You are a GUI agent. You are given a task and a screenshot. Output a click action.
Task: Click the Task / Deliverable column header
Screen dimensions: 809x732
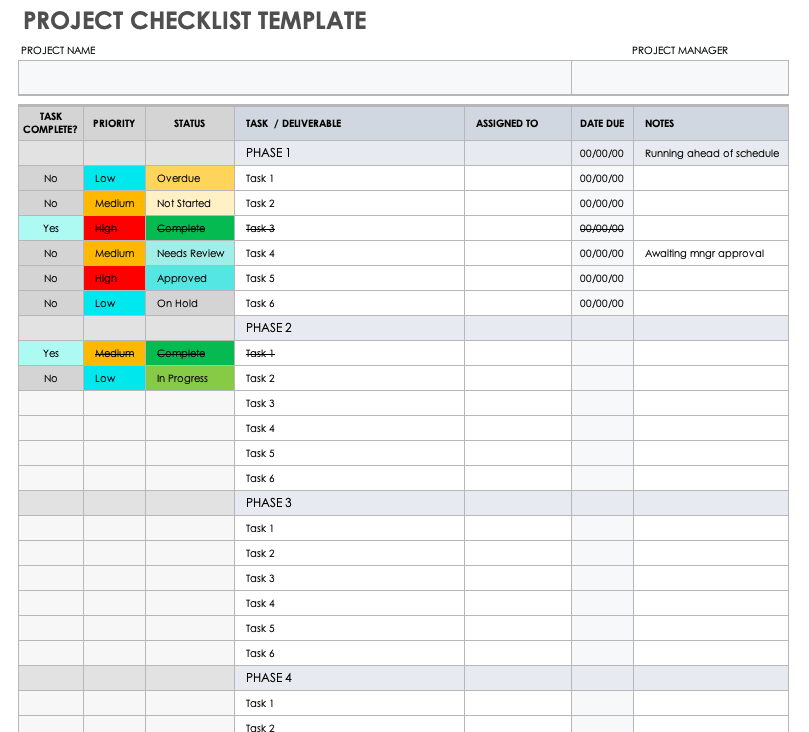pyautogui.click(x=294, y=124)
